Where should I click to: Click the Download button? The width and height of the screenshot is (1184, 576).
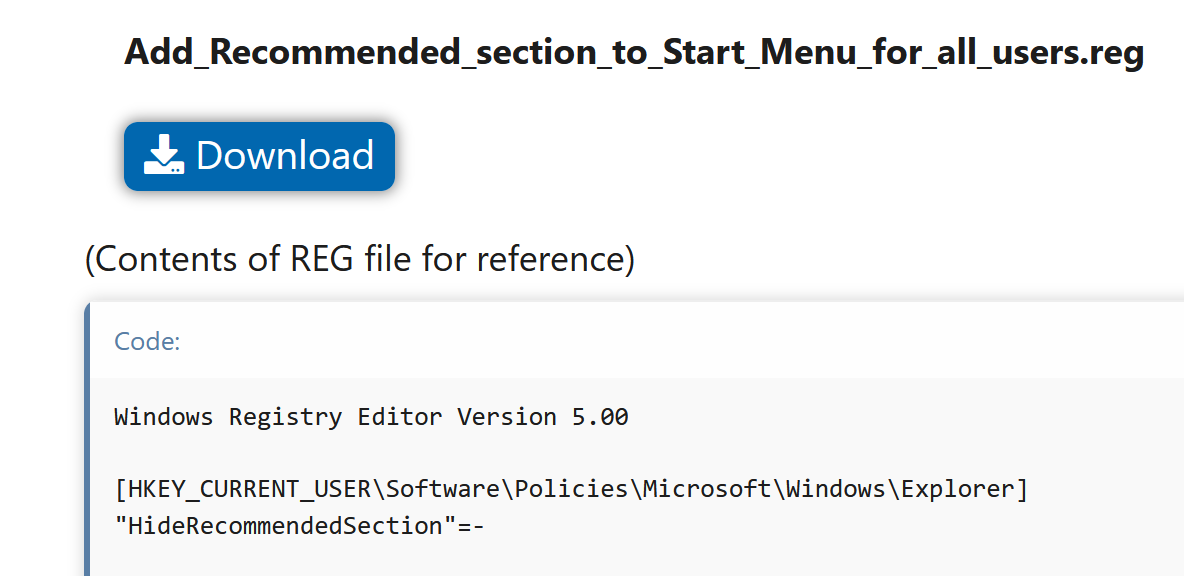coord(259,156)
